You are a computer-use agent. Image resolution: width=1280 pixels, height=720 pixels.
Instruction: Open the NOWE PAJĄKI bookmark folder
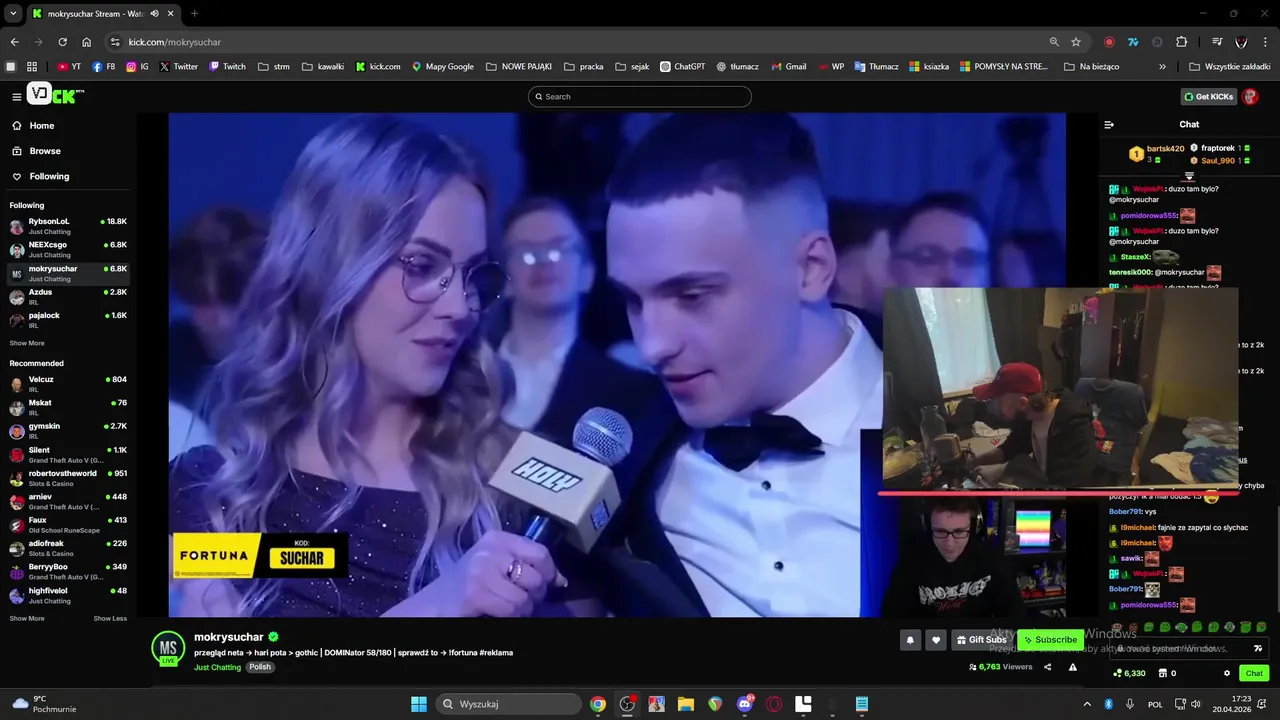[519, 67]
